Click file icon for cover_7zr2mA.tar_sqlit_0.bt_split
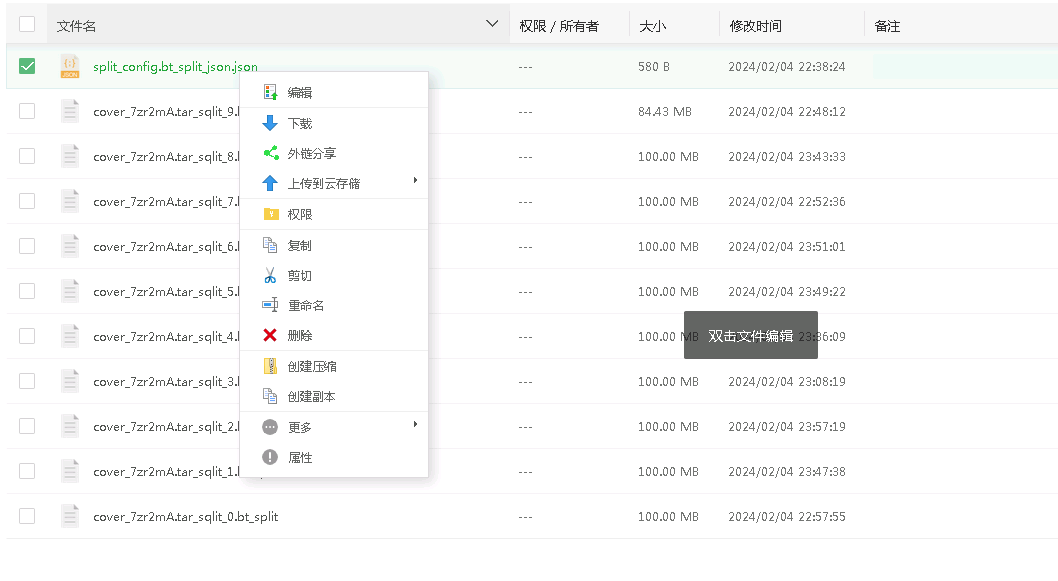Viewport: 1058px width, 581px height. pyautogui.click(x=69, y=516)
